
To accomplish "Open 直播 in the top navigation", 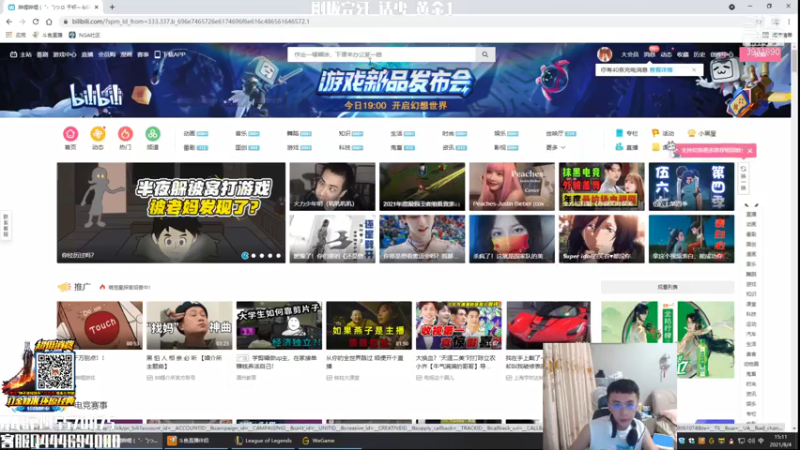I will [87, 54].
